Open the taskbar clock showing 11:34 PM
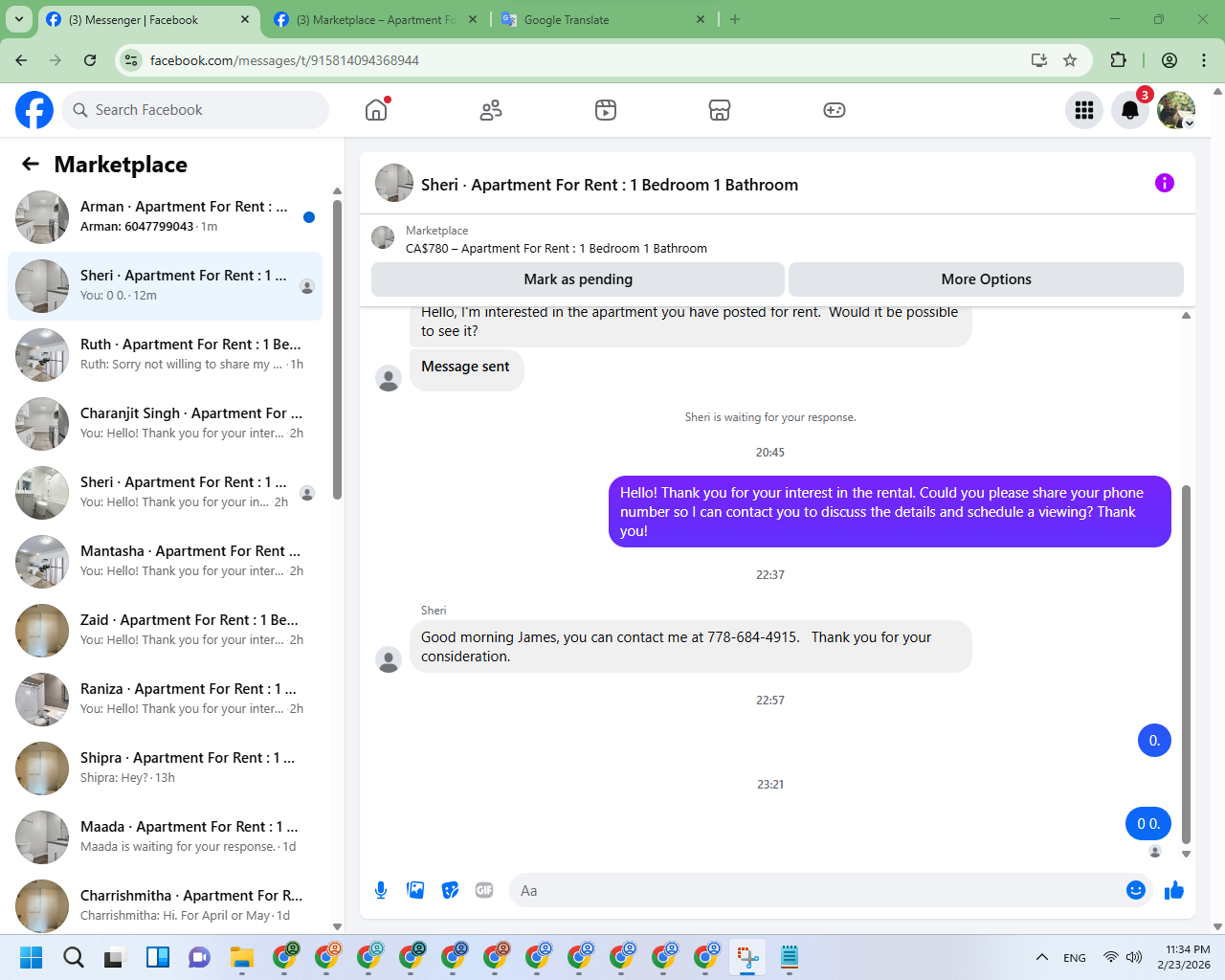 tap(1184, 957)
